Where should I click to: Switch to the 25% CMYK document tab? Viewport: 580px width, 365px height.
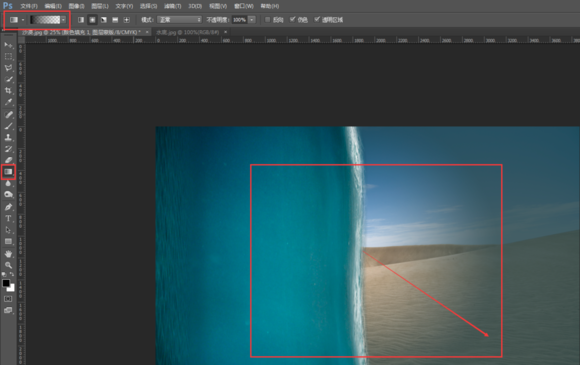tap(81, 32)
